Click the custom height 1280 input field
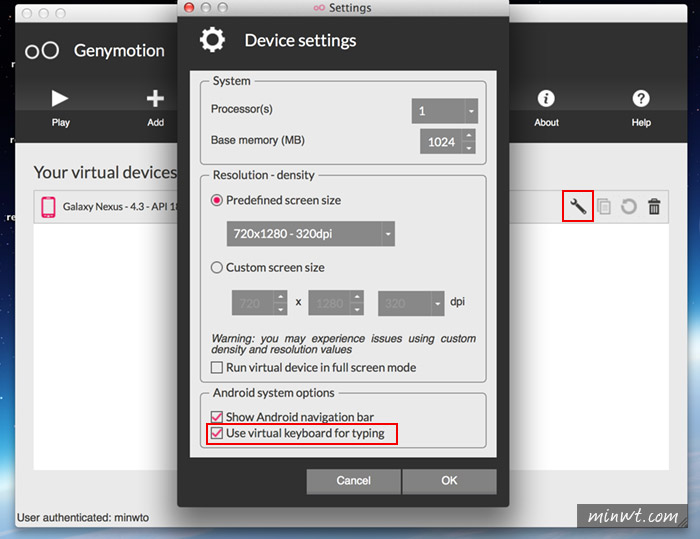 click(x=330, y=303)
